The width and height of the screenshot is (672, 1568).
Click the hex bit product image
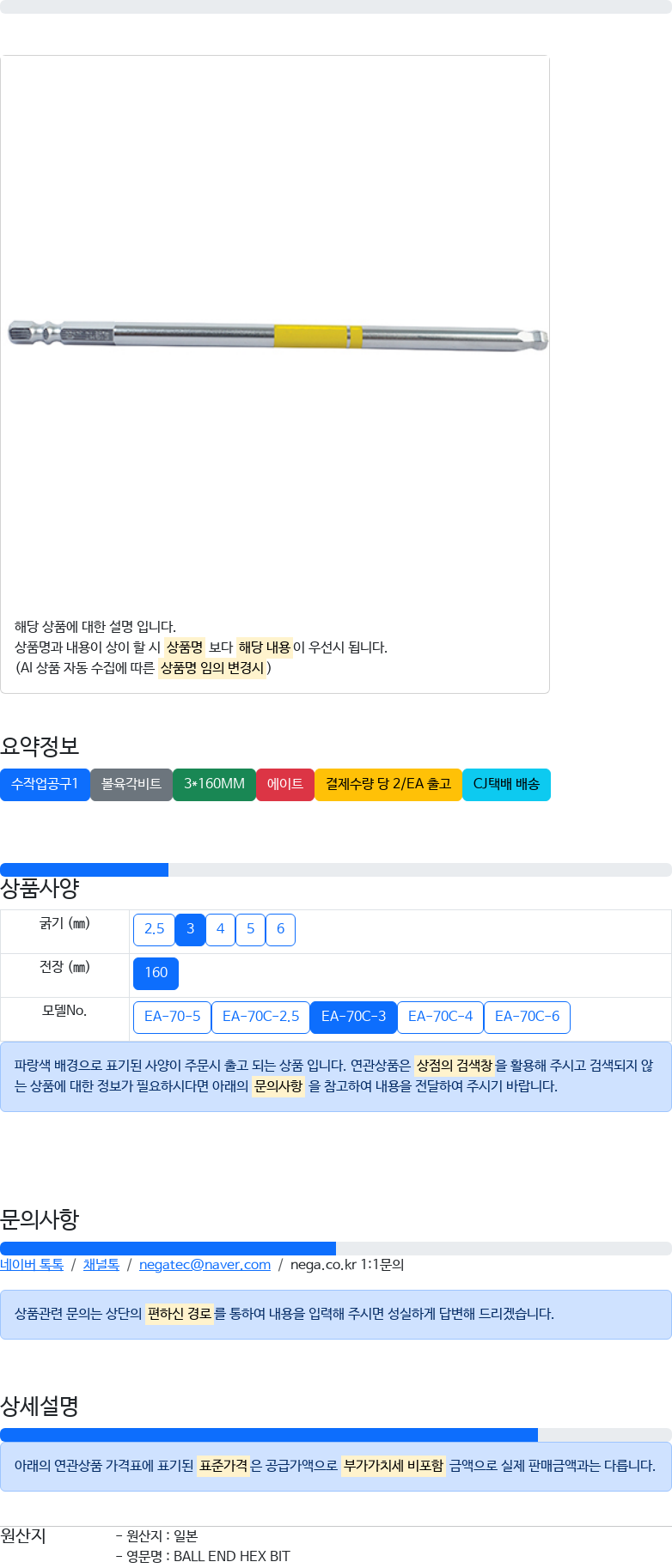coord(278,336)
